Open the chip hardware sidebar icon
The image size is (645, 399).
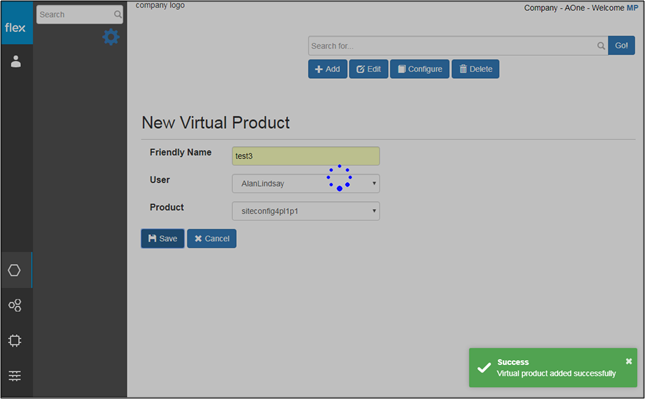pyautogui.click(x=14, y=341)
